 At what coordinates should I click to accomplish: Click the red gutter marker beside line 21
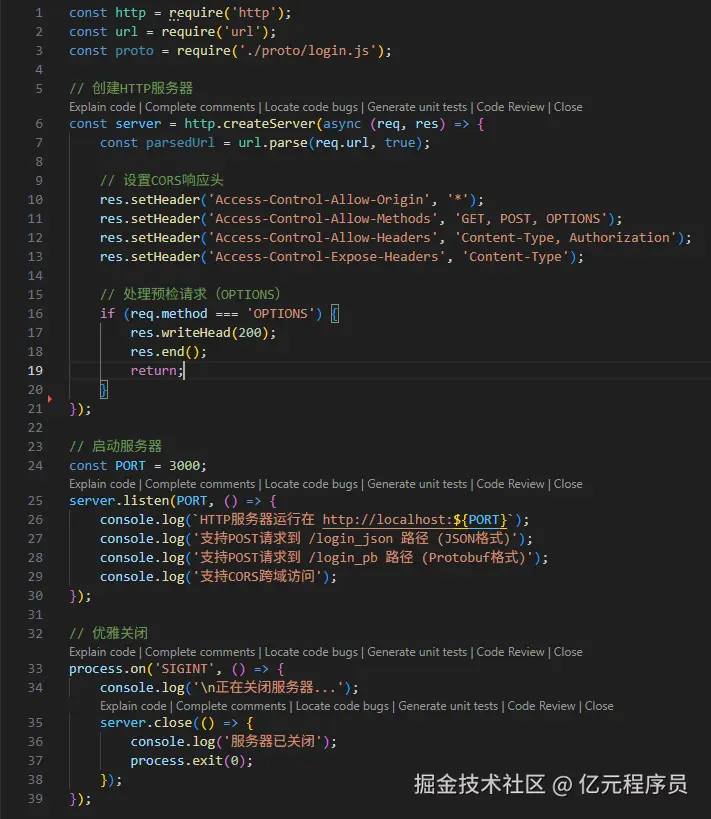(50, 399)
